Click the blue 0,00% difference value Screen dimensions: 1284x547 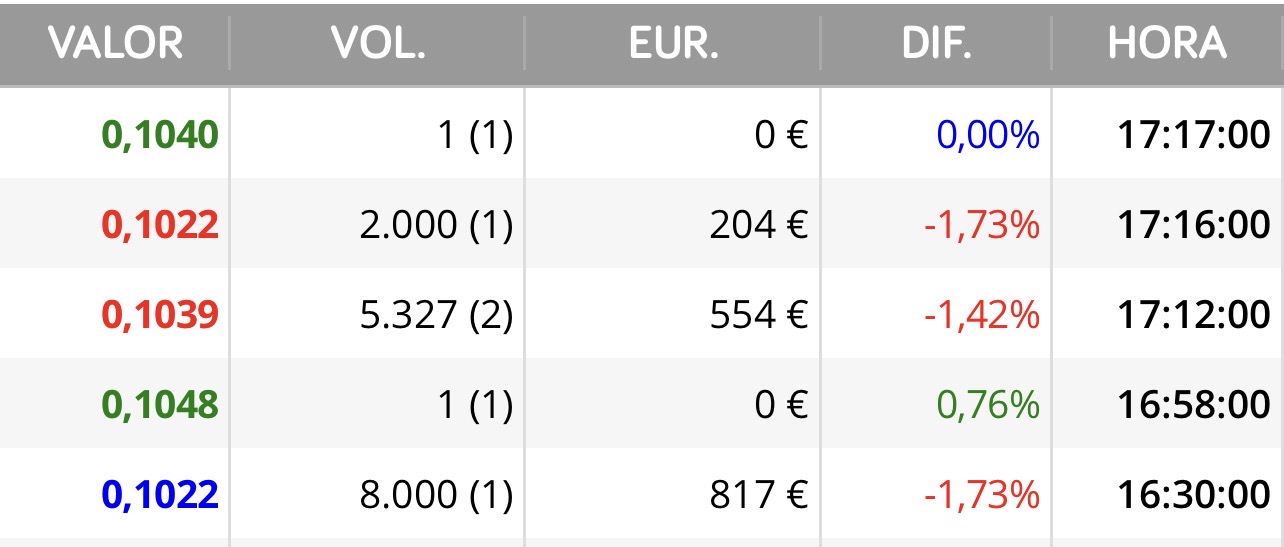coord(988,135)
